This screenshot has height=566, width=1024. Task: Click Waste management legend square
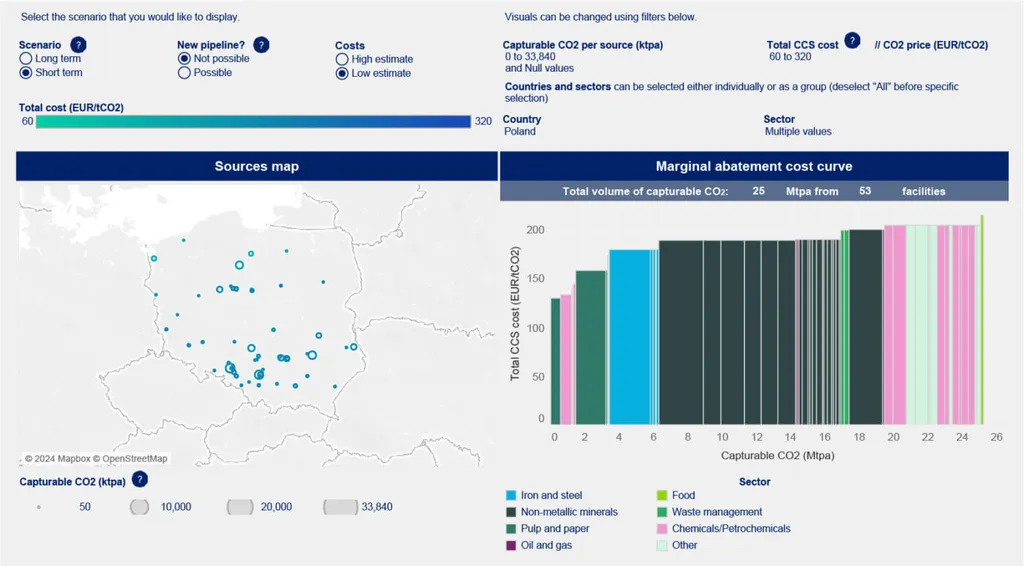pyautogui.click(x=661, y=512)
